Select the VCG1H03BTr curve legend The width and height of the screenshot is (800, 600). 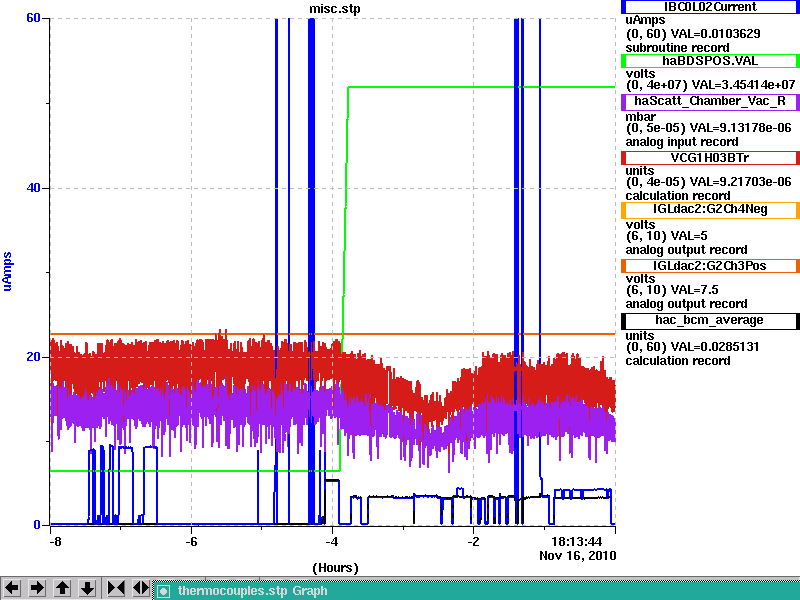(x=710, y=158)
